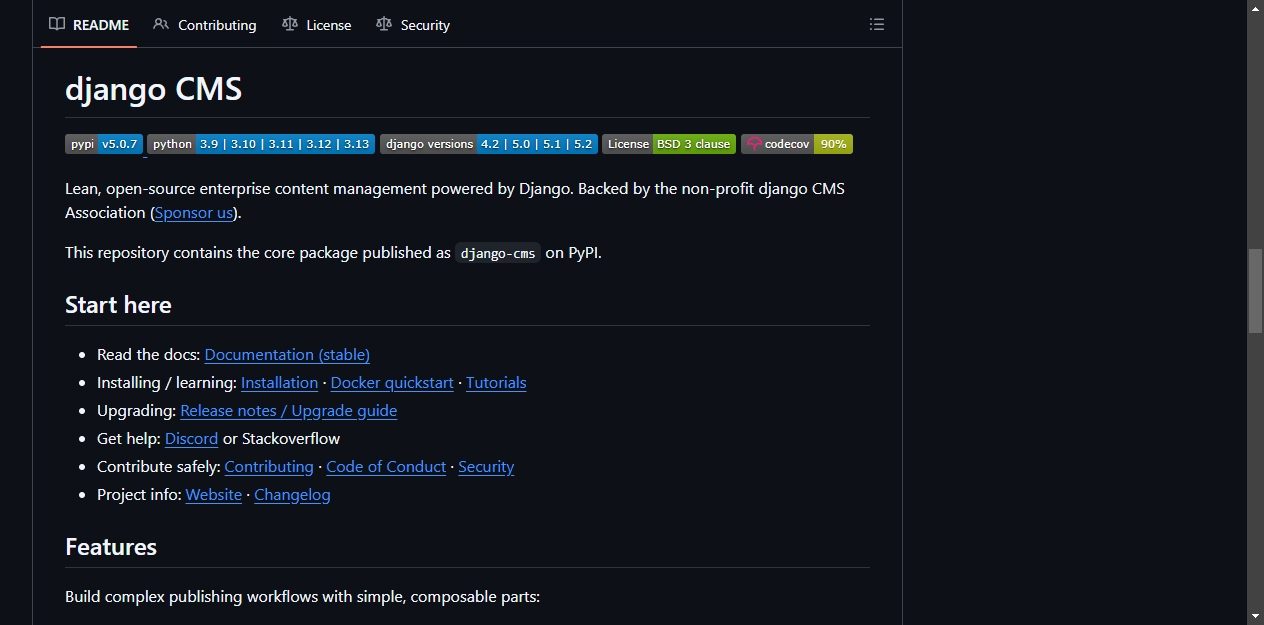
Task: Click the codecov 90% badge
Action: (x=797, y=144)
